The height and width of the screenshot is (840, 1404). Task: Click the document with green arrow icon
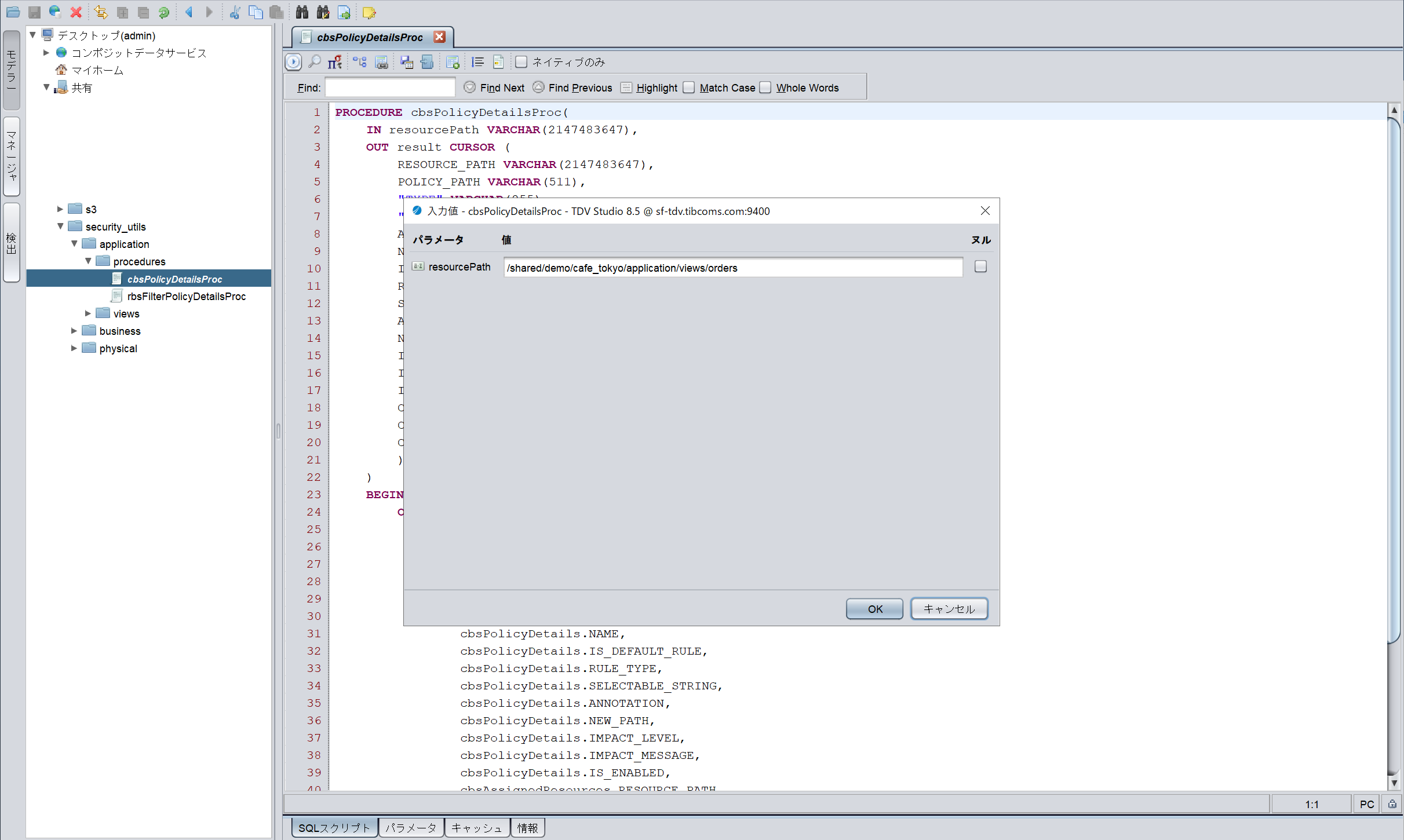point(344,12)
